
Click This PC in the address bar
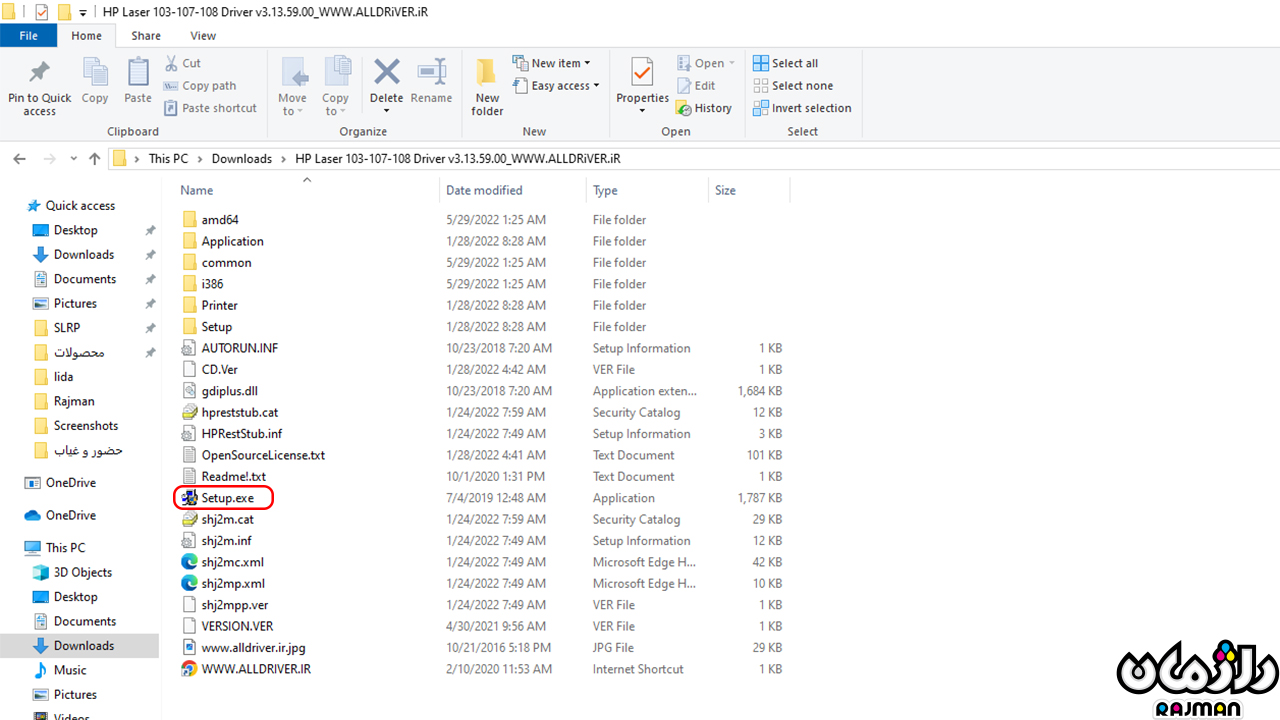coord(168,159)
